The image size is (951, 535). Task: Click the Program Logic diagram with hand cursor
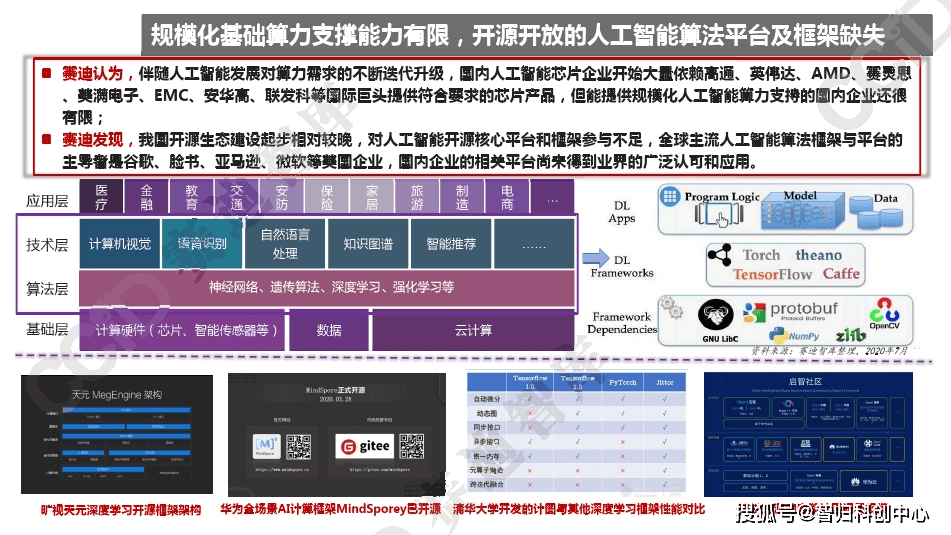719,214
